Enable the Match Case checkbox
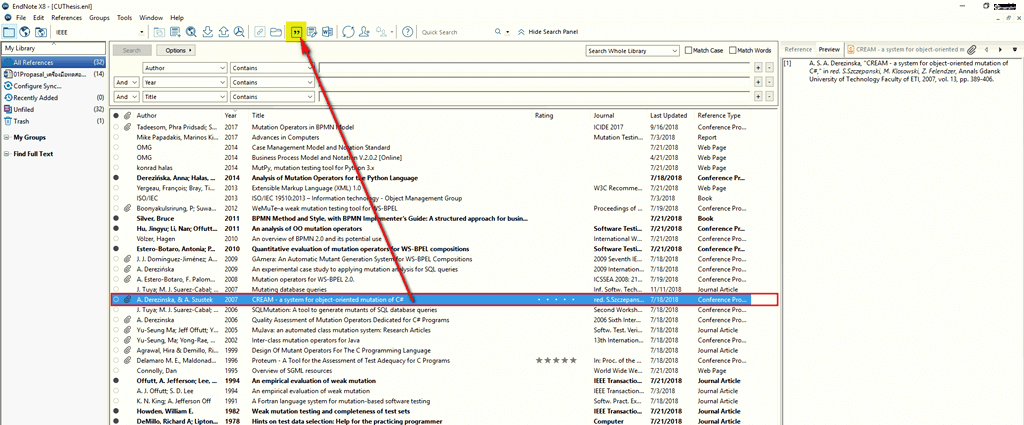Viewport: 1024px width, 425px height. coord(688,50)
